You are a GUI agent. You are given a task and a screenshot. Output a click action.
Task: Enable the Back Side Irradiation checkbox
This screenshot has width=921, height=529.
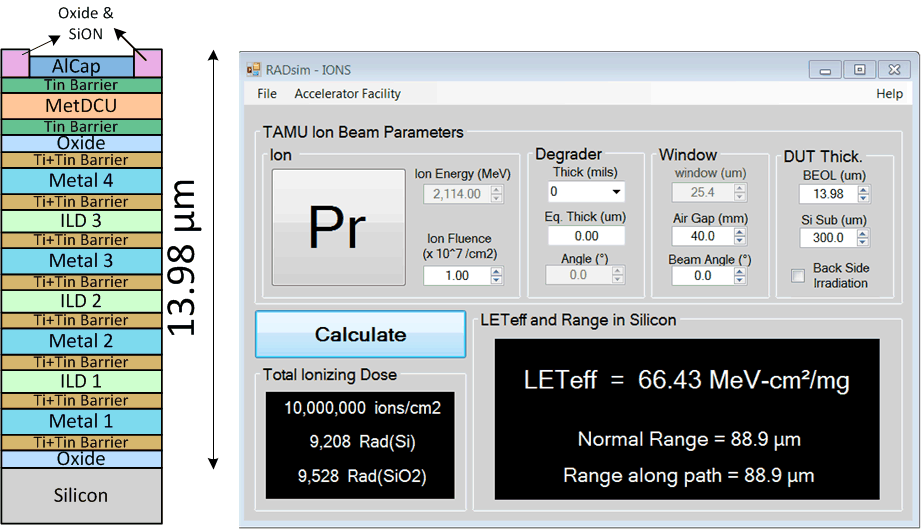pos(798,276)
